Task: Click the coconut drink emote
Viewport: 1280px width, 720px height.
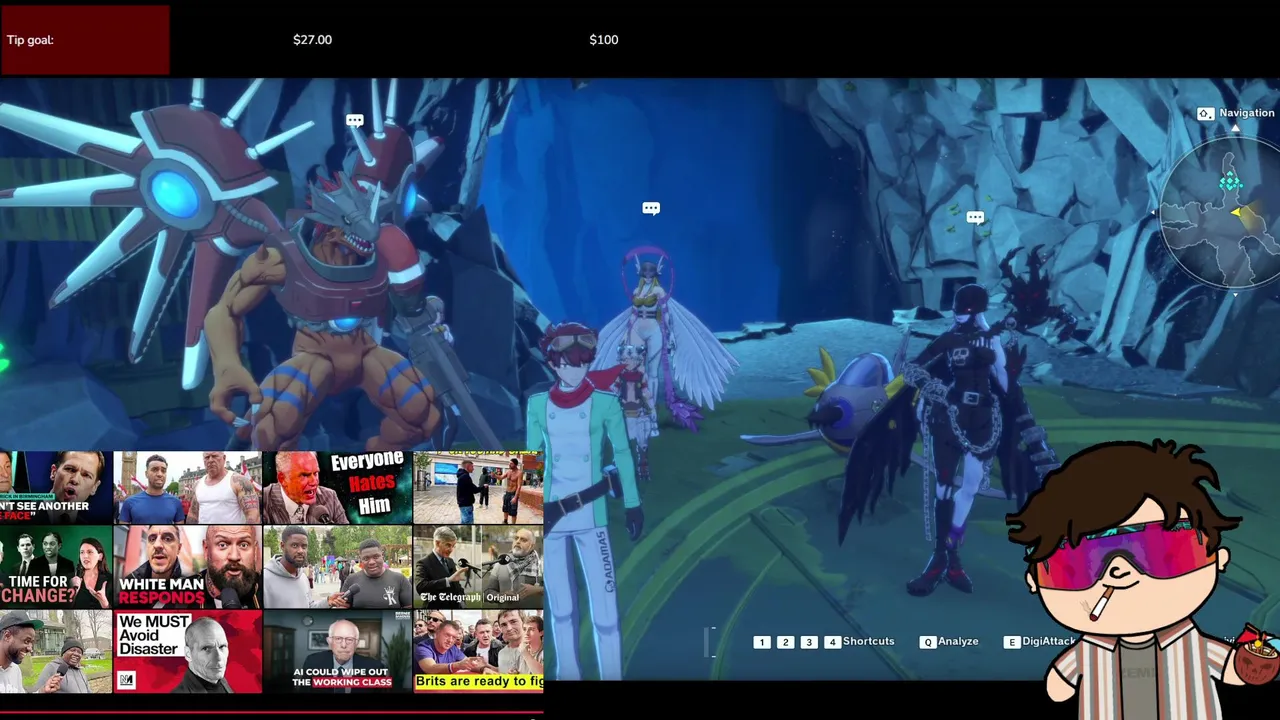Action: click(1258, 653)
